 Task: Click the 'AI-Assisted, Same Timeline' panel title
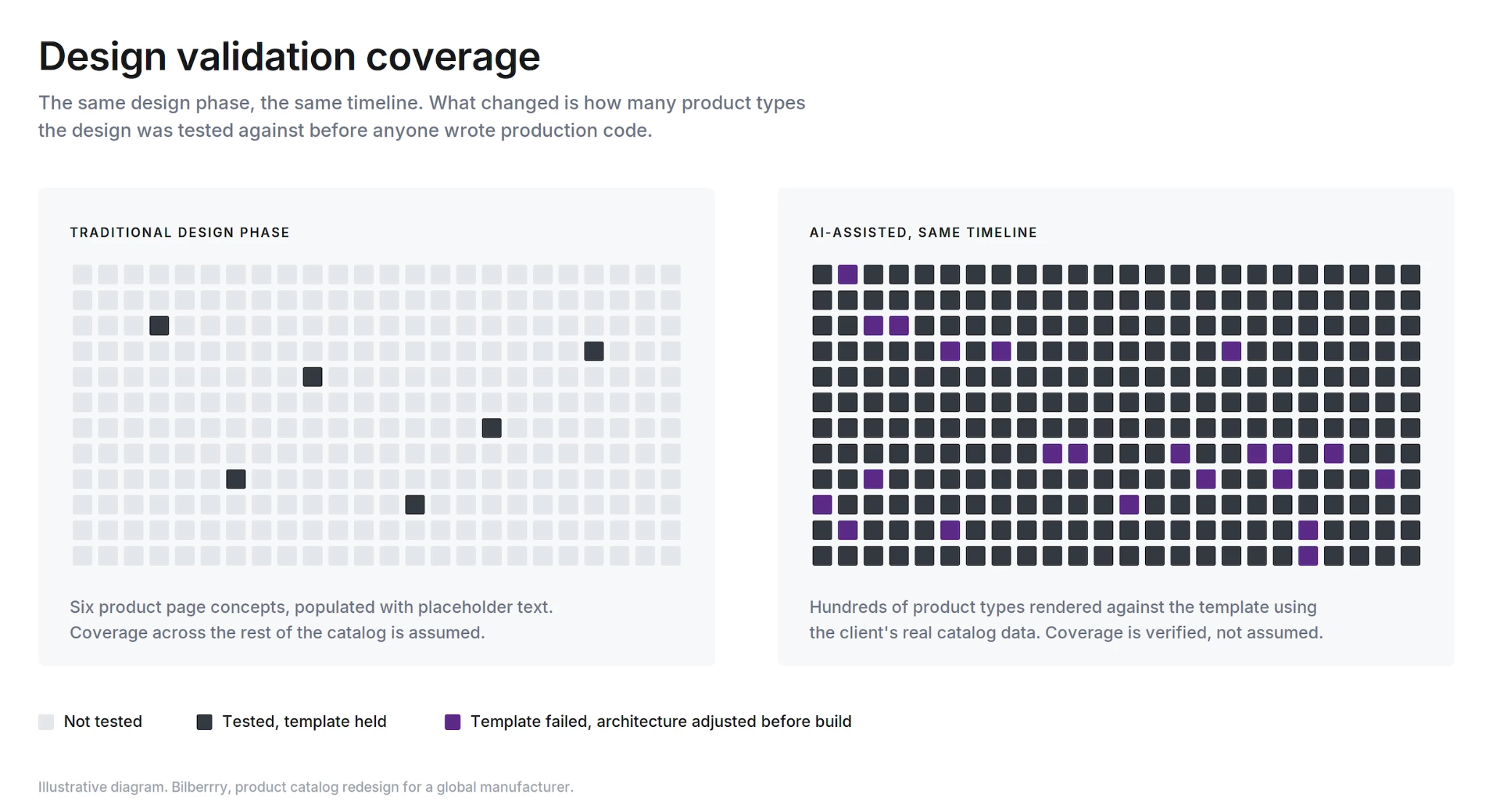point(923,233)
